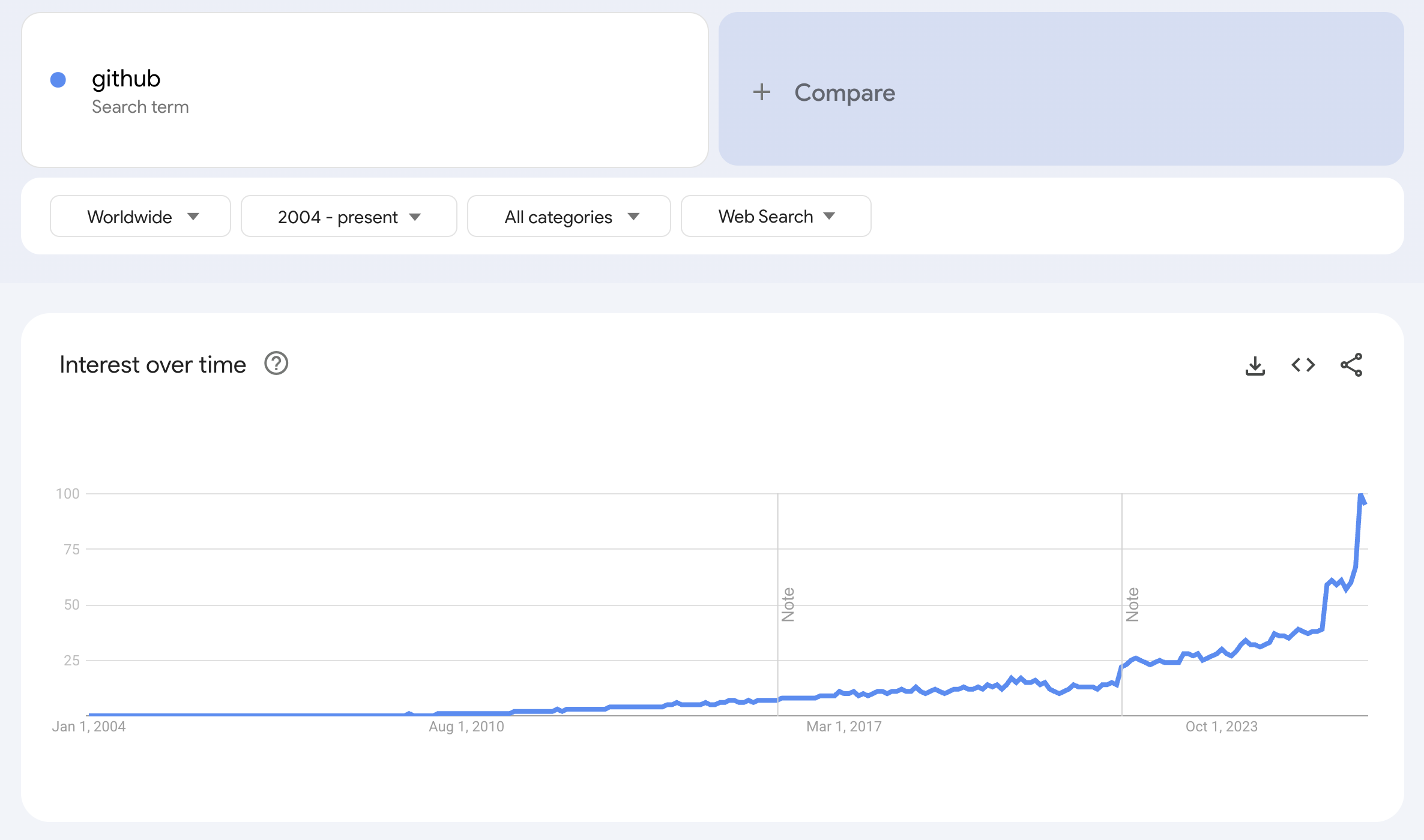
Task: Click the second Note marker near 2022
Action: [1133, 604]
